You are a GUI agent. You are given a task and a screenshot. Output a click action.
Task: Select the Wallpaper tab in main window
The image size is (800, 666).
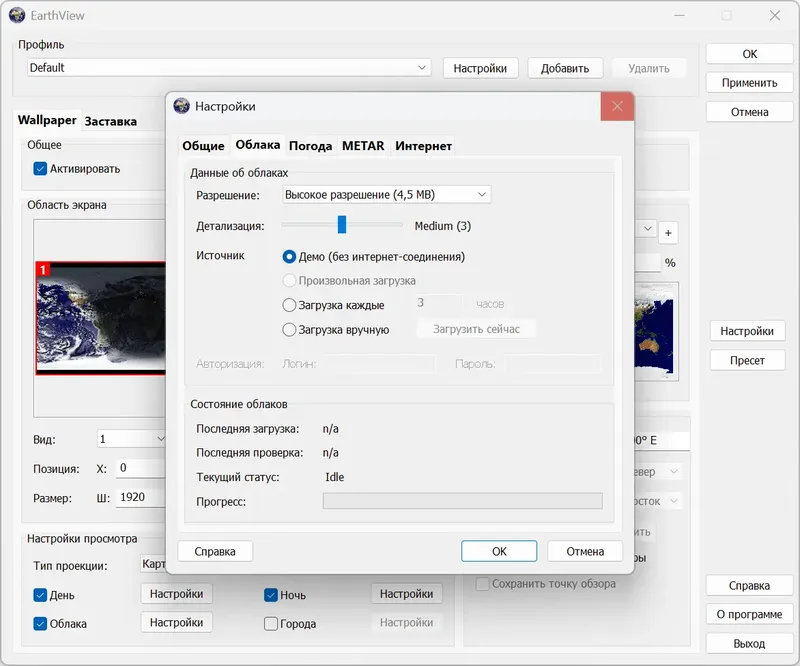(x=47, y=120)
